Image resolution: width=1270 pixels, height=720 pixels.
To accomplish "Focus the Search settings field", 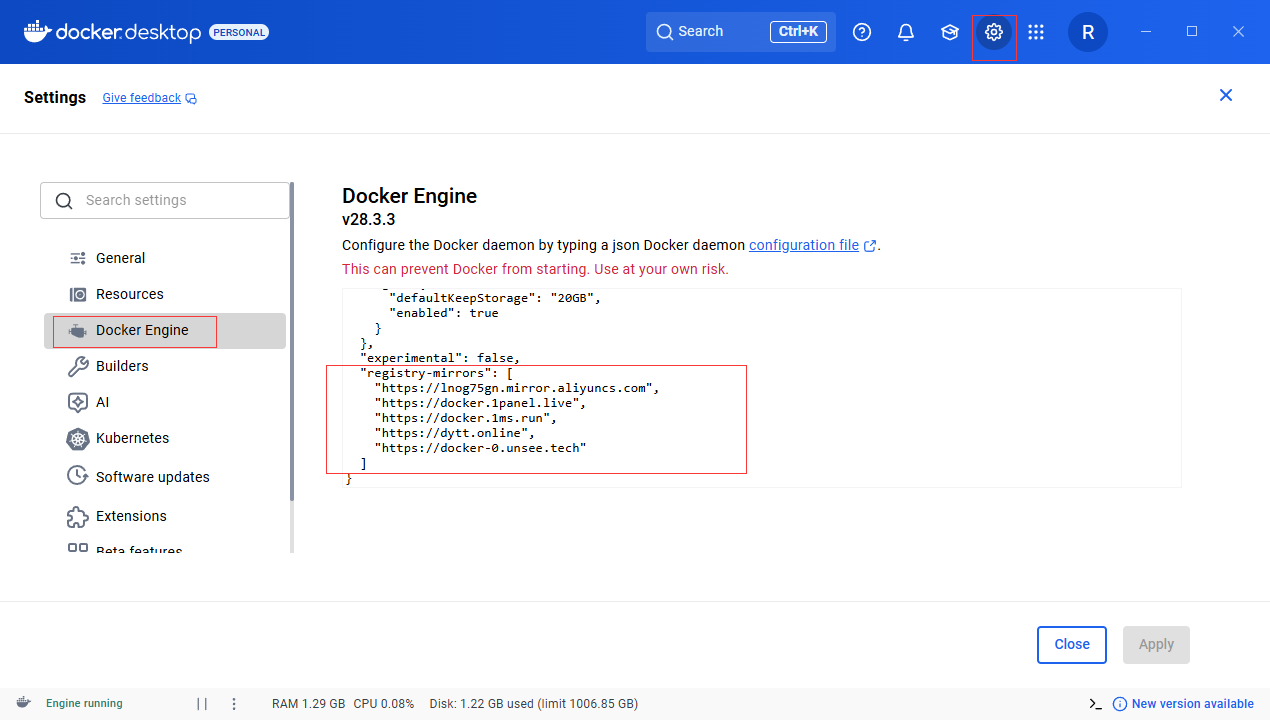I will 165,200.
